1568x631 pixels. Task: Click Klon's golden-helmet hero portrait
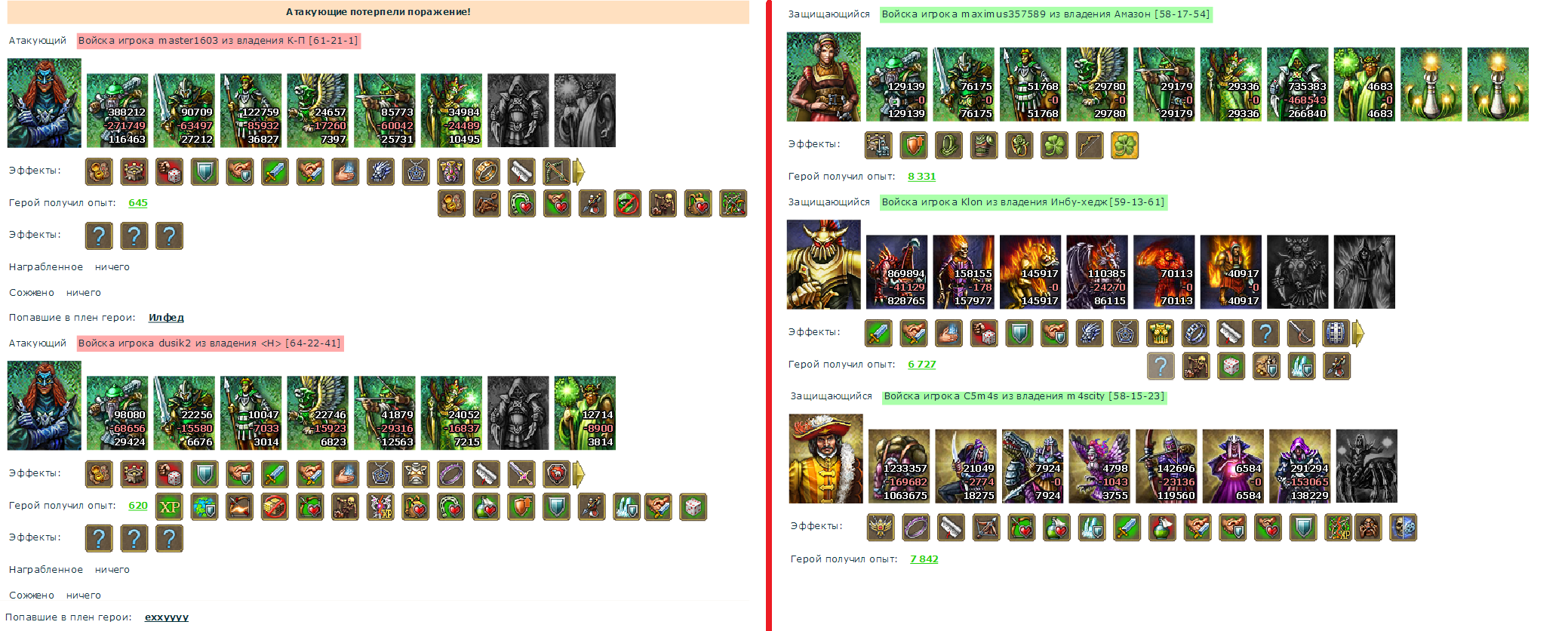(824, 265)
